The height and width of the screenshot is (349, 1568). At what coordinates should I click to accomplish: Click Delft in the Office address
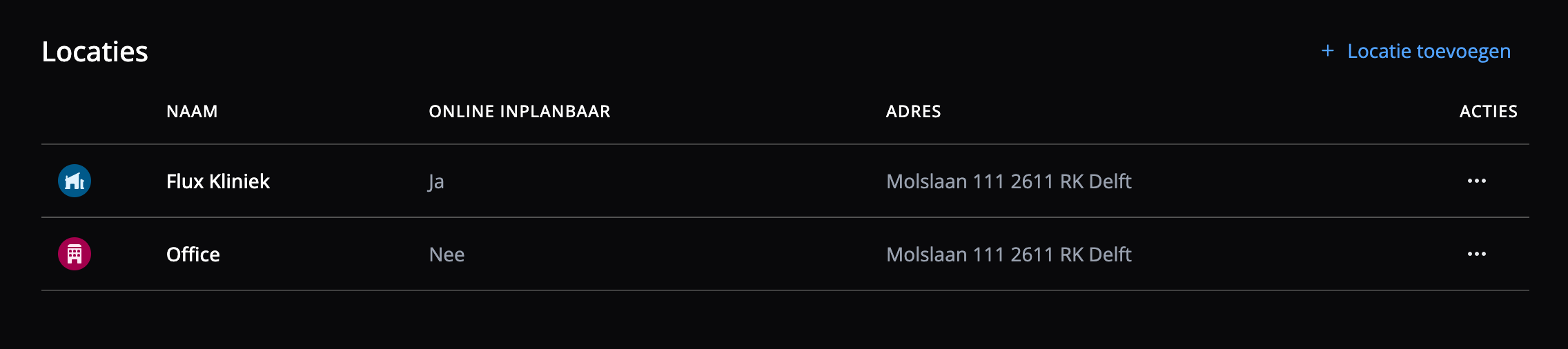coord(1110,255)
